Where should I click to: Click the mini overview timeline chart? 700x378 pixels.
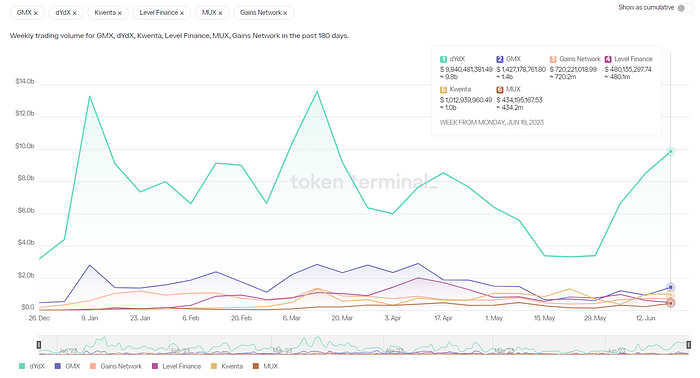[x=364, y=345]
